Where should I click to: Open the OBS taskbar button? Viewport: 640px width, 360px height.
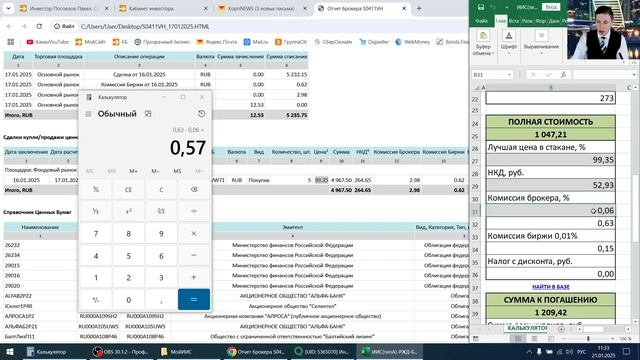[121, 352]
